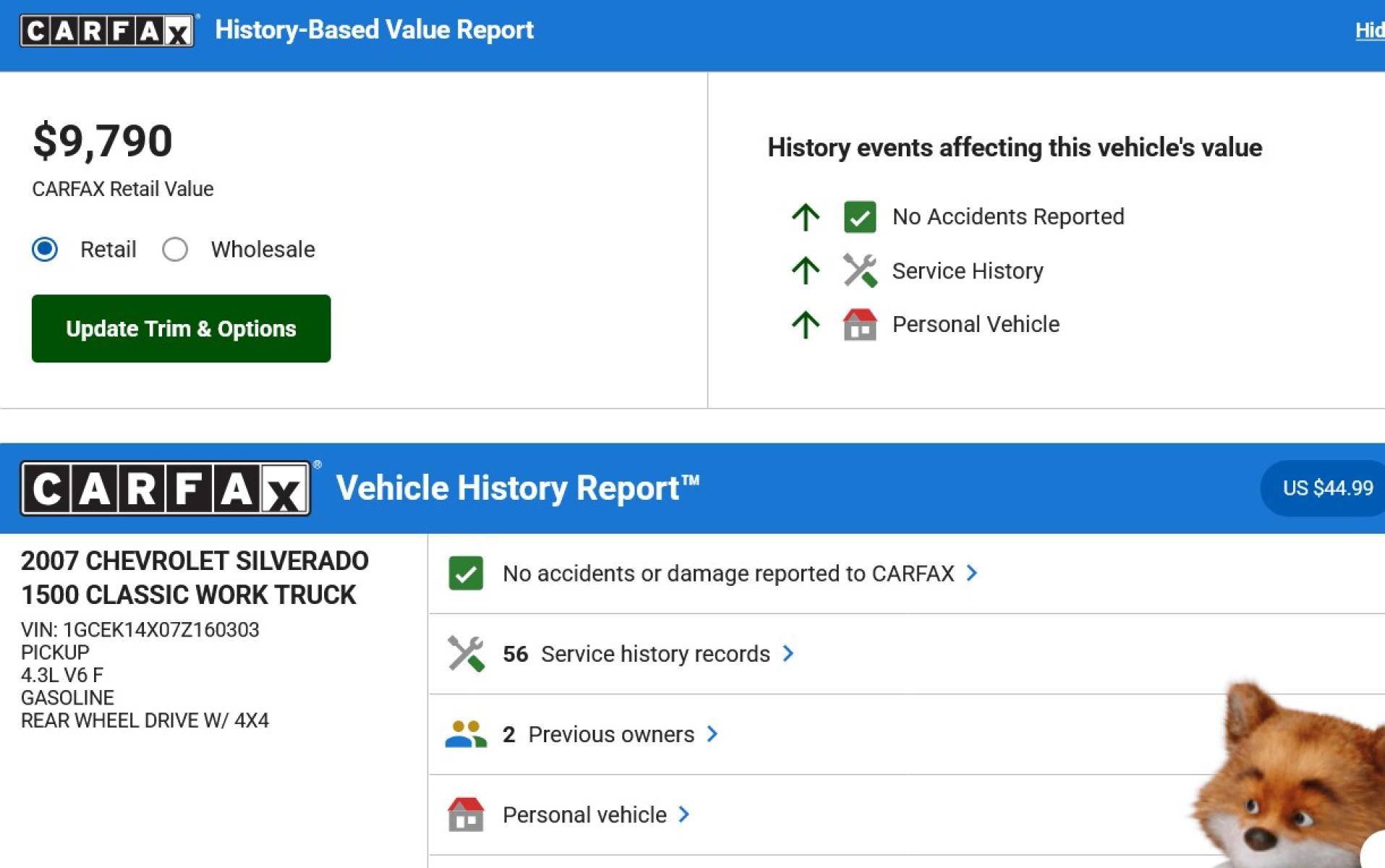Viewport: 1385px width, 868px height.
Task: Click the house icon beside Personal vehicle row
Action: coord(465,814)
